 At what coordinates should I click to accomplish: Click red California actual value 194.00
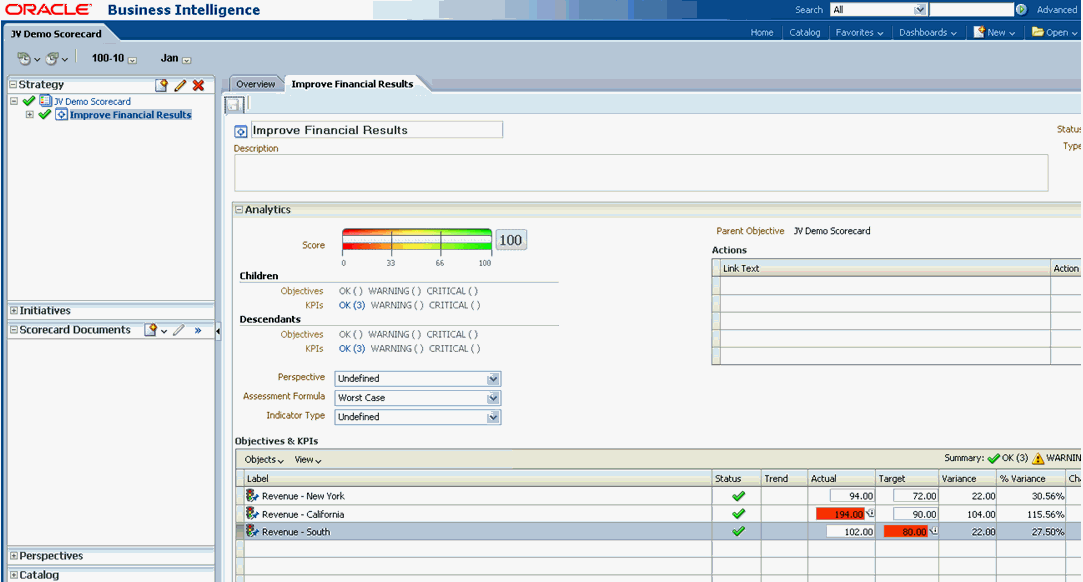(x=840, y=514)
